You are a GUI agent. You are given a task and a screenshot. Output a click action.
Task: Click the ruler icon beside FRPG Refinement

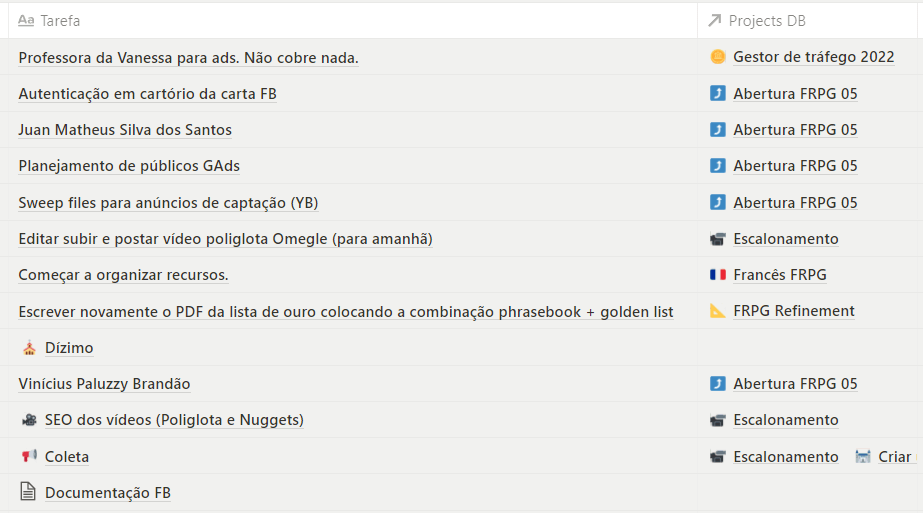717,311
